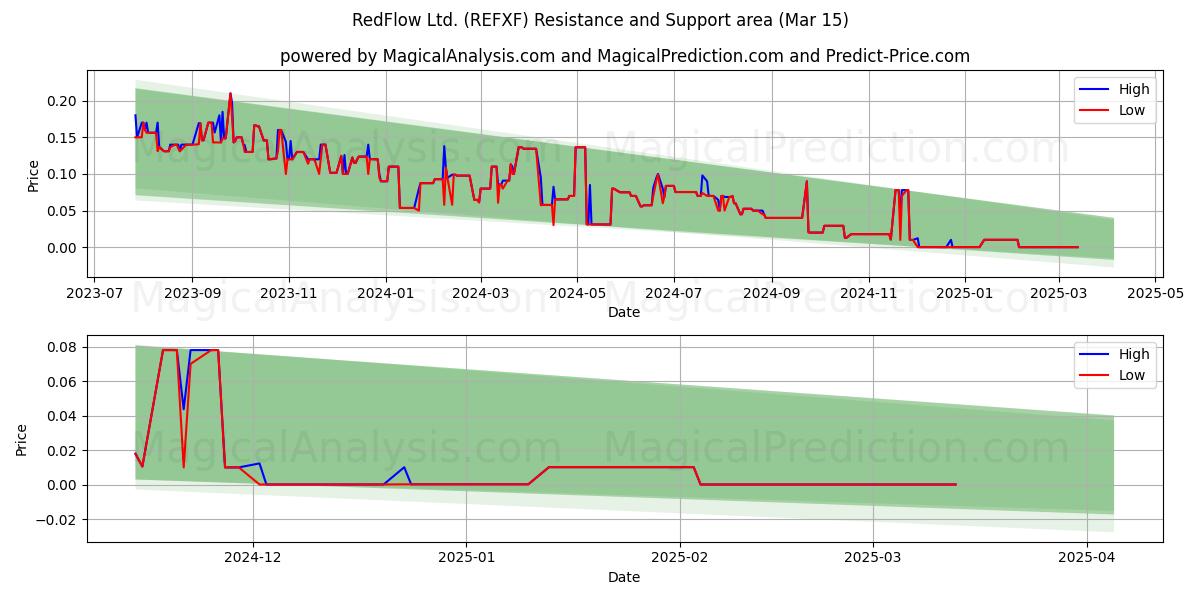Click the 2024-11 date tick label
This screenshot has width=1200, height=600.
click(868, 295)
